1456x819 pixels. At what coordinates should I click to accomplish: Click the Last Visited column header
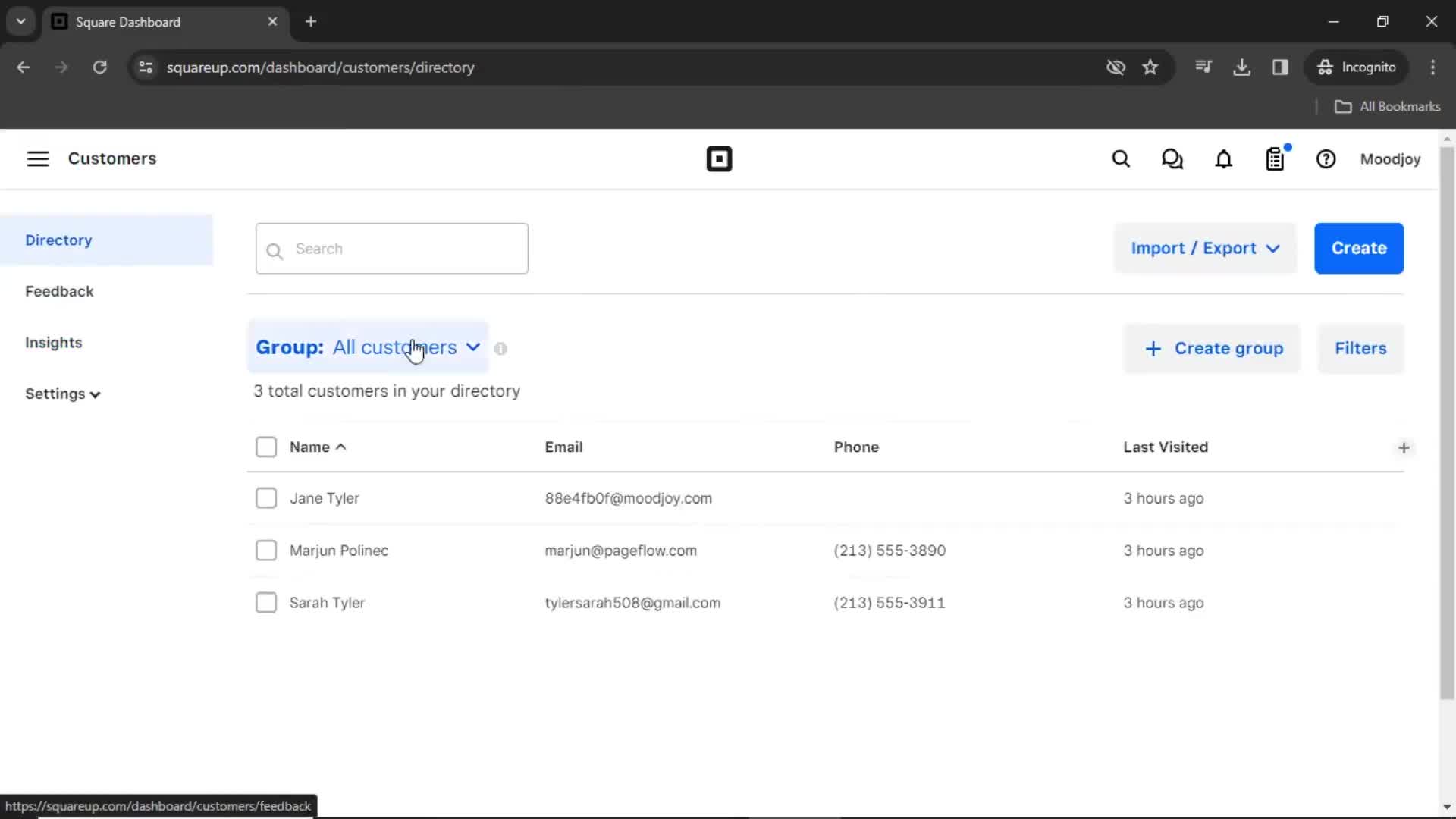(x=1166, y=447)
